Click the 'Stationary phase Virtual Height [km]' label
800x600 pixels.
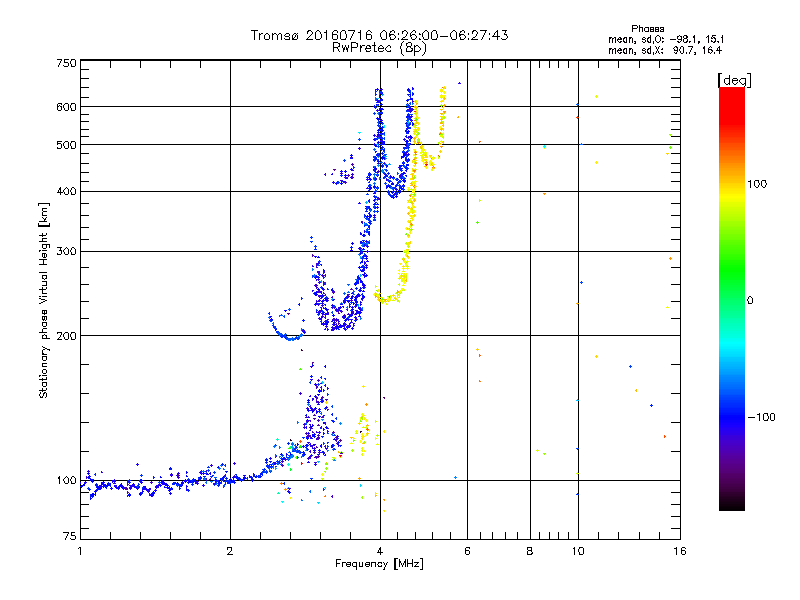click(44, 301)
